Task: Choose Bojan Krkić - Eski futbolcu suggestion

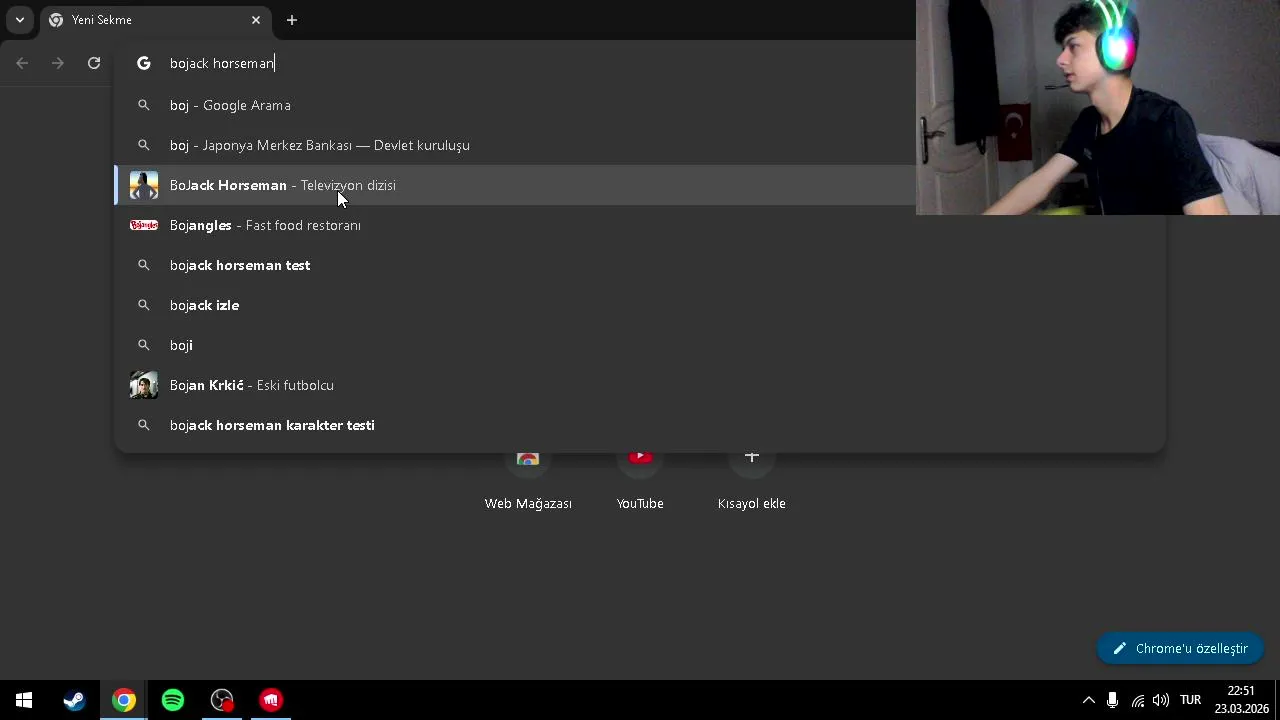Action: coord(640,385)
